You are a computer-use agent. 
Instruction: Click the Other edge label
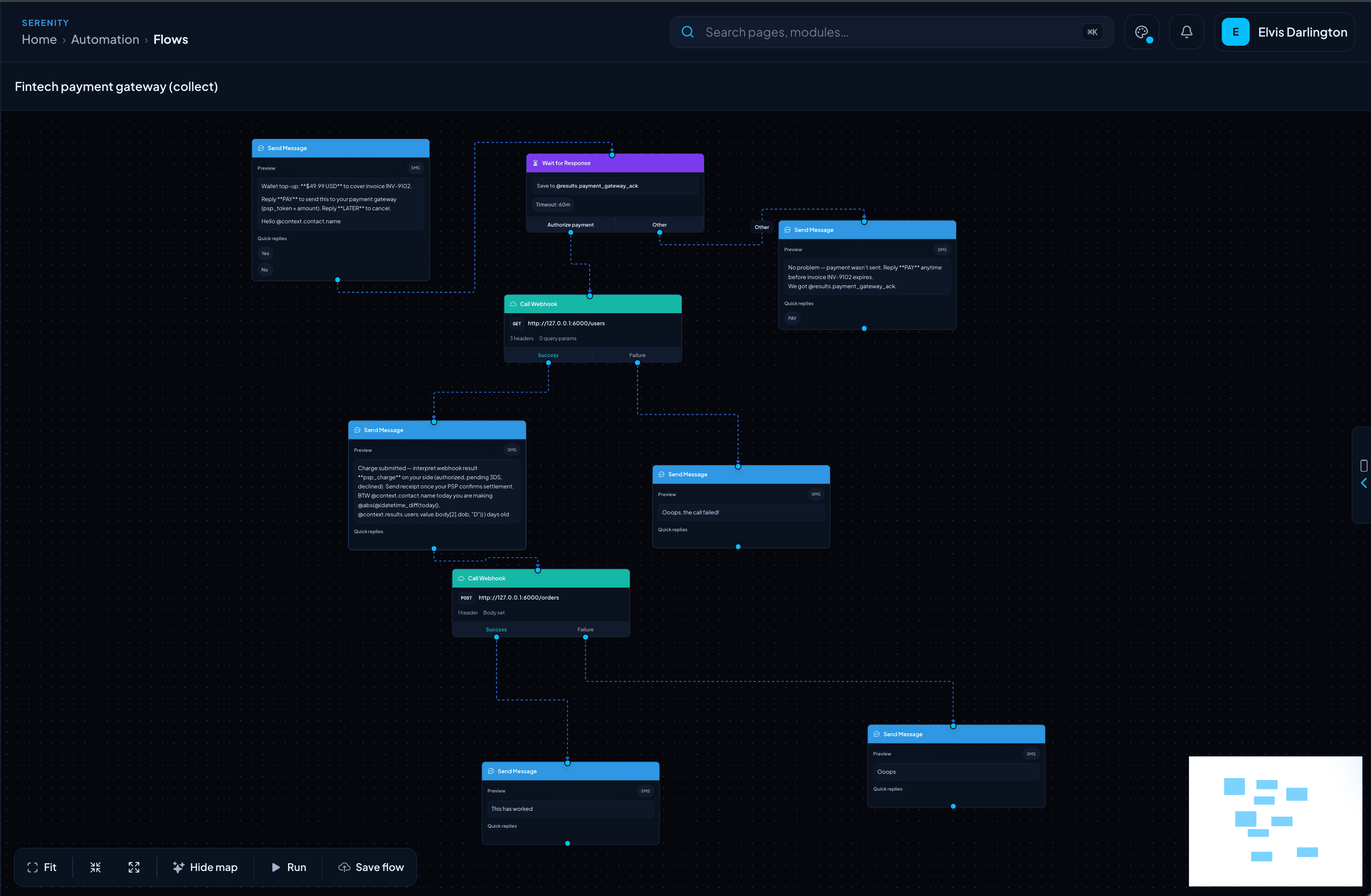coord(762,227)
